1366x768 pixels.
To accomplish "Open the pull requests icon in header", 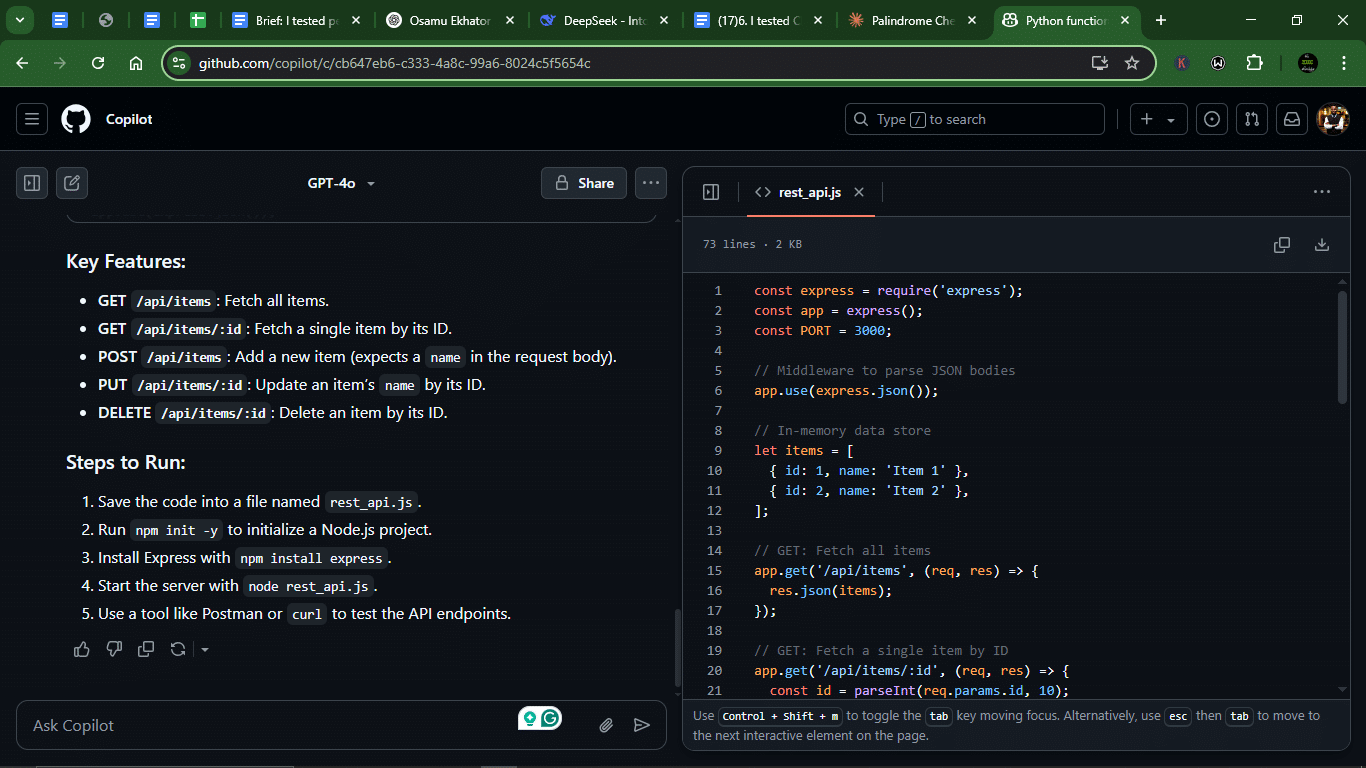I will click(1252, 119).
